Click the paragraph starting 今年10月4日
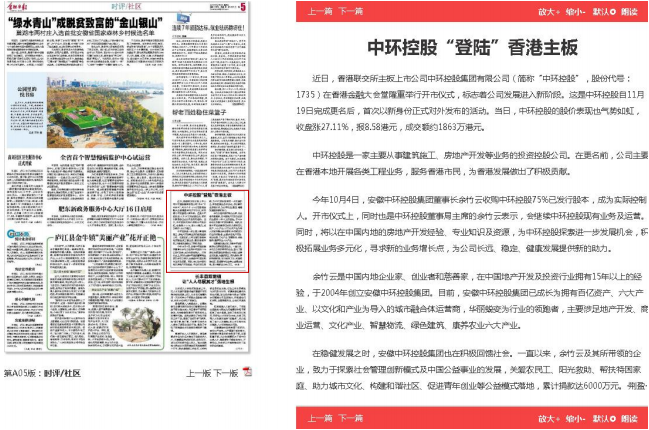Screen dimensions: 649x430 [x=471, y=224]
